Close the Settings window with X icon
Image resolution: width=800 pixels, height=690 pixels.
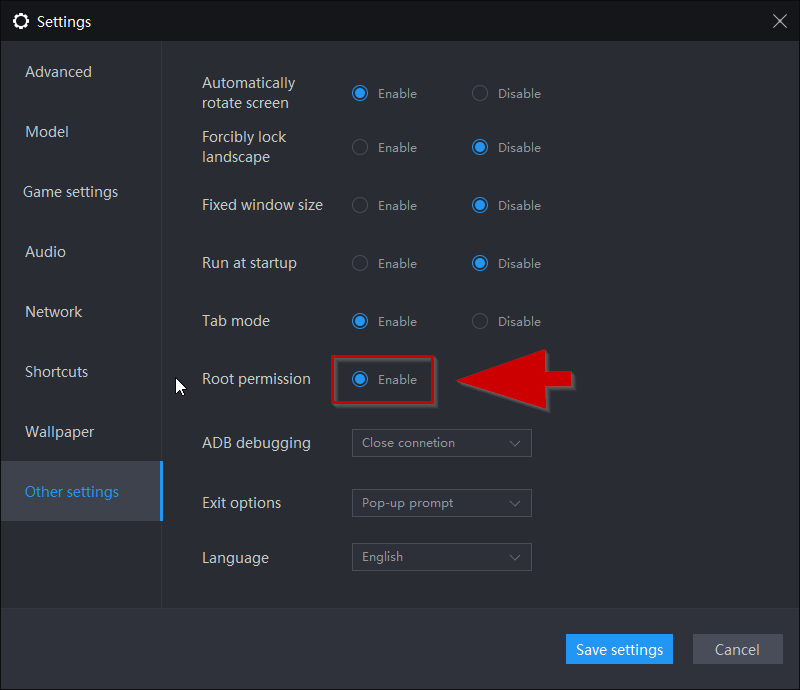pyautogui.click(x=780, y=21)
